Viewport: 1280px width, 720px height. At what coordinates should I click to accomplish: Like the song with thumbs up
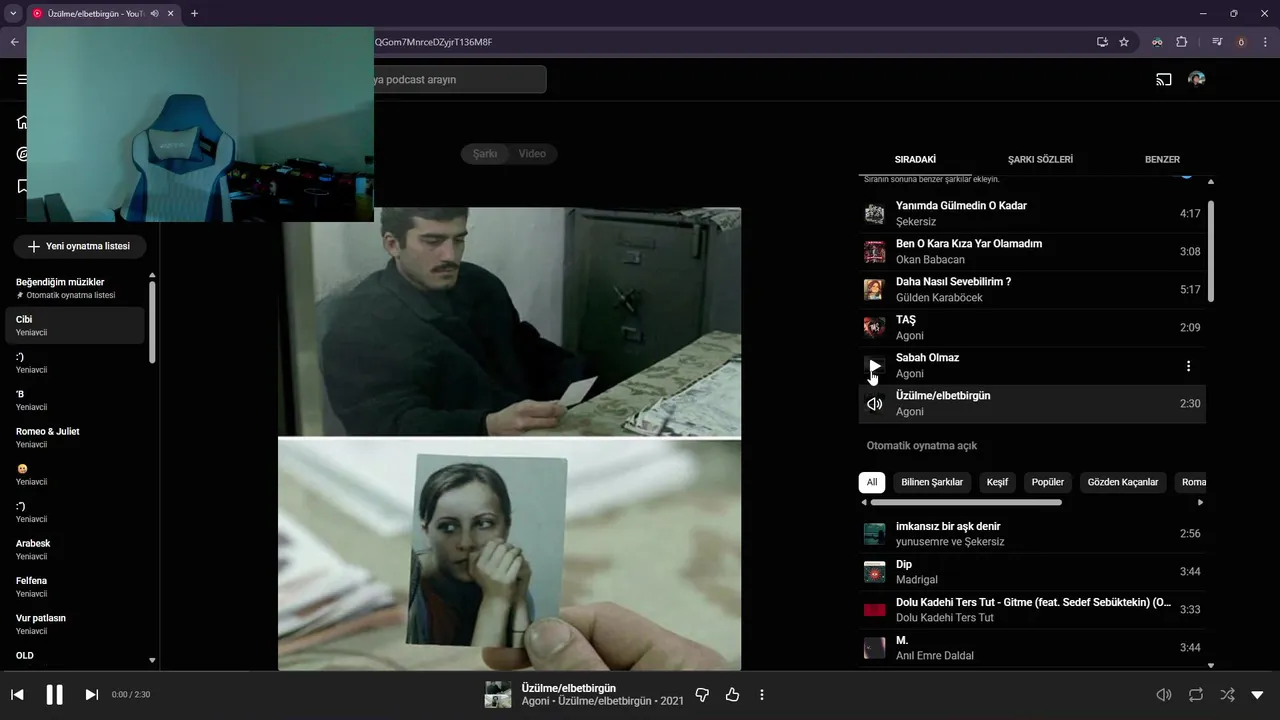pyautogui.click(x=732, y=694)
